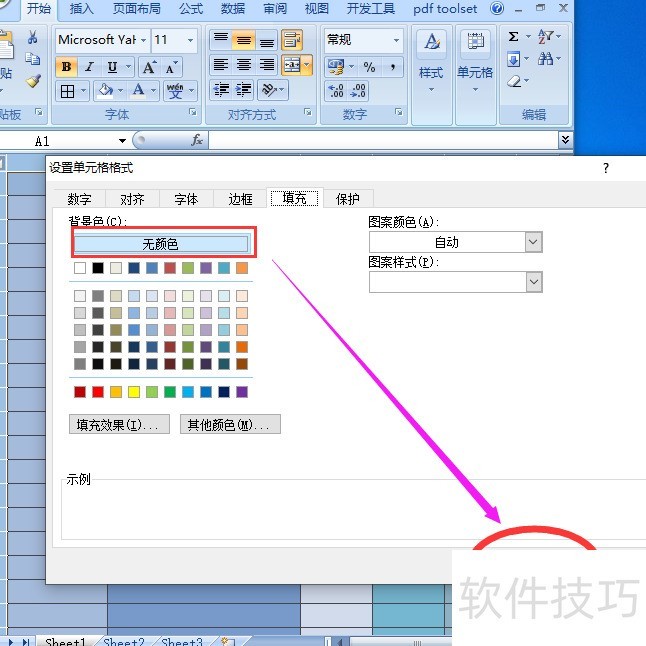The image size is (646, 646).
Task: Click the Fill down-arrow icon in editing group
Action: (x=513, y=59)
